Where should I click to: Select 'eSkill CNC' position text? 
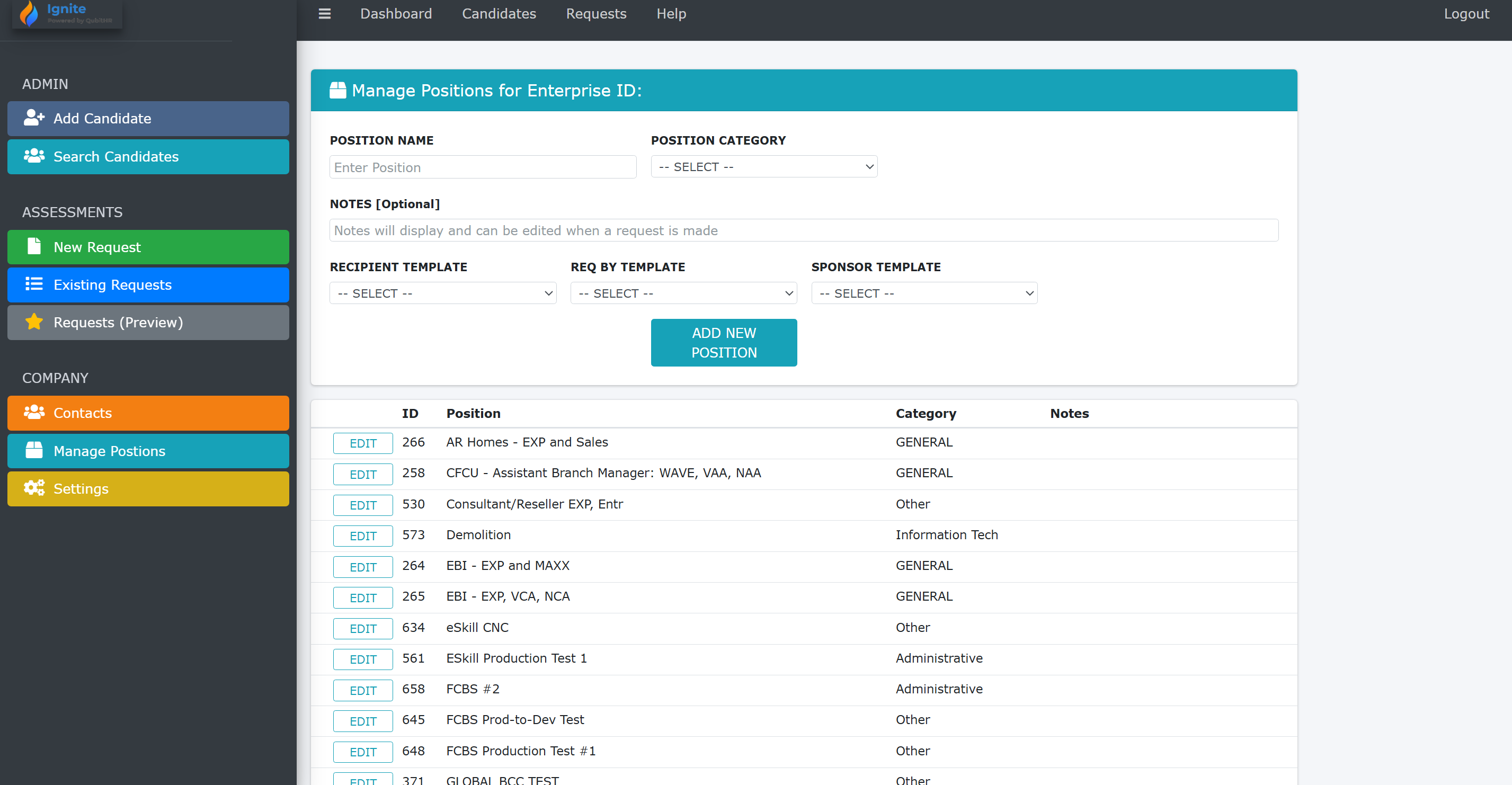tap(477, 627)
